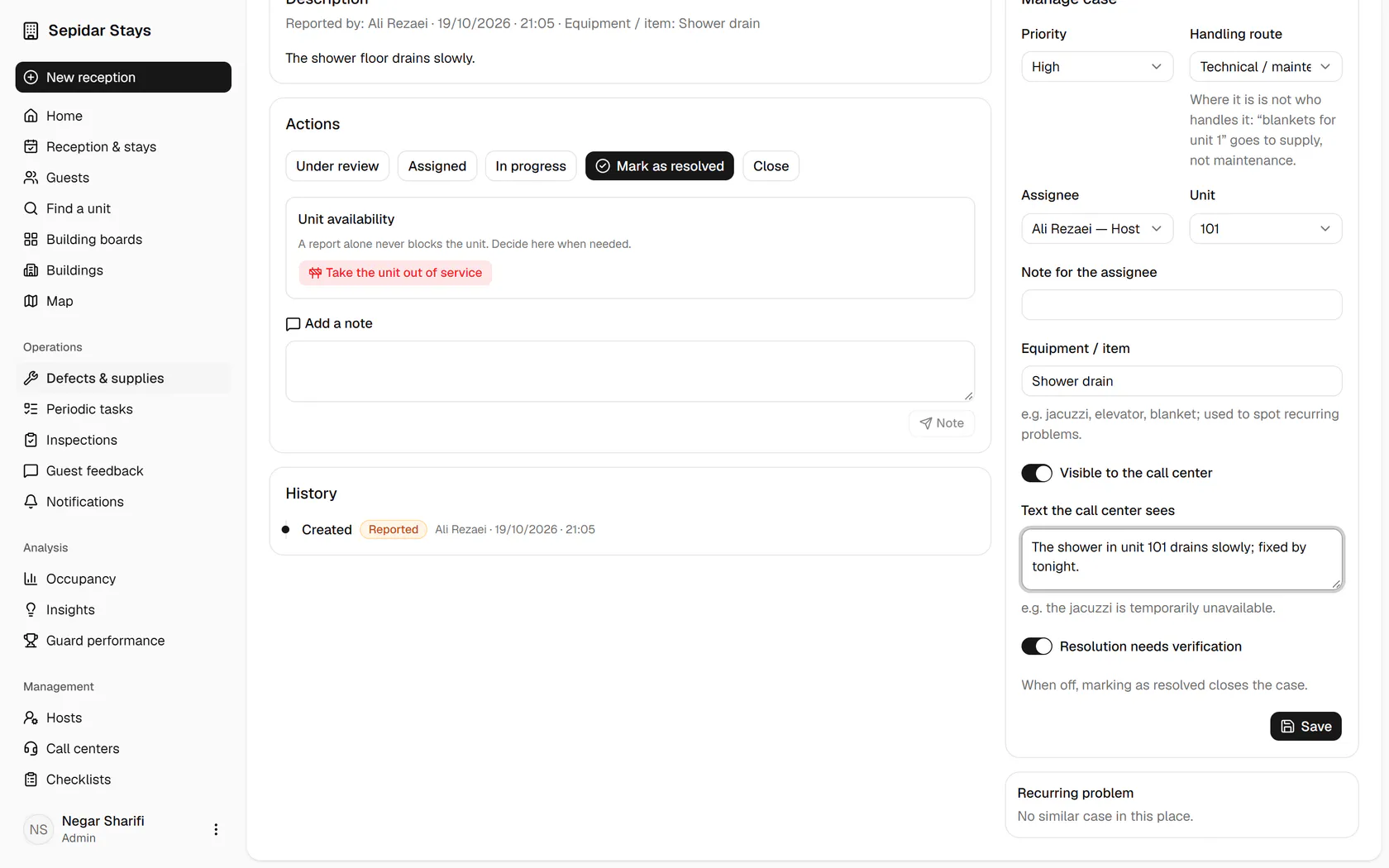Click the Equipment / item field
The image size is (1389, 868).
(x=1181, y=381)
